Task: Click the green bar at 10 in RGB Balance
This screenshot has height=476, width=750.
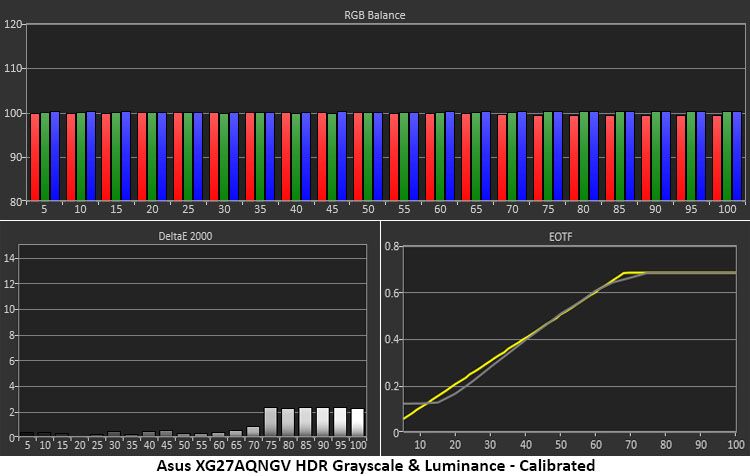Action: point(81,156)
